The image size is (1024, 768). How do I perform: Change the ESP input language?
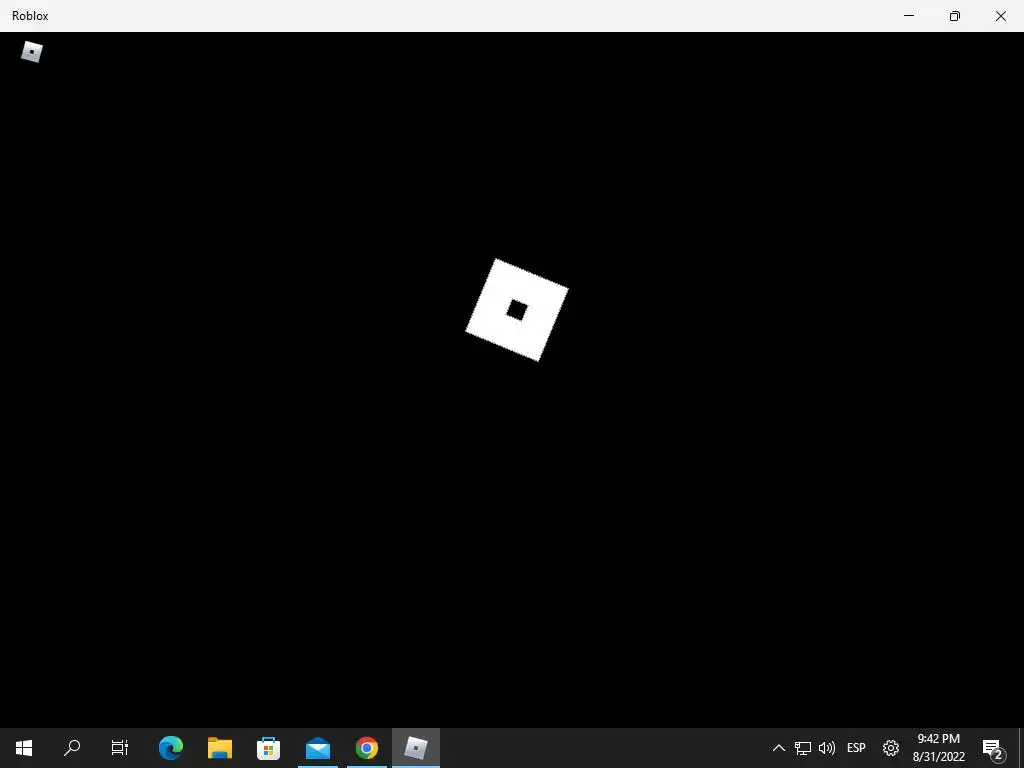(856, 748)
